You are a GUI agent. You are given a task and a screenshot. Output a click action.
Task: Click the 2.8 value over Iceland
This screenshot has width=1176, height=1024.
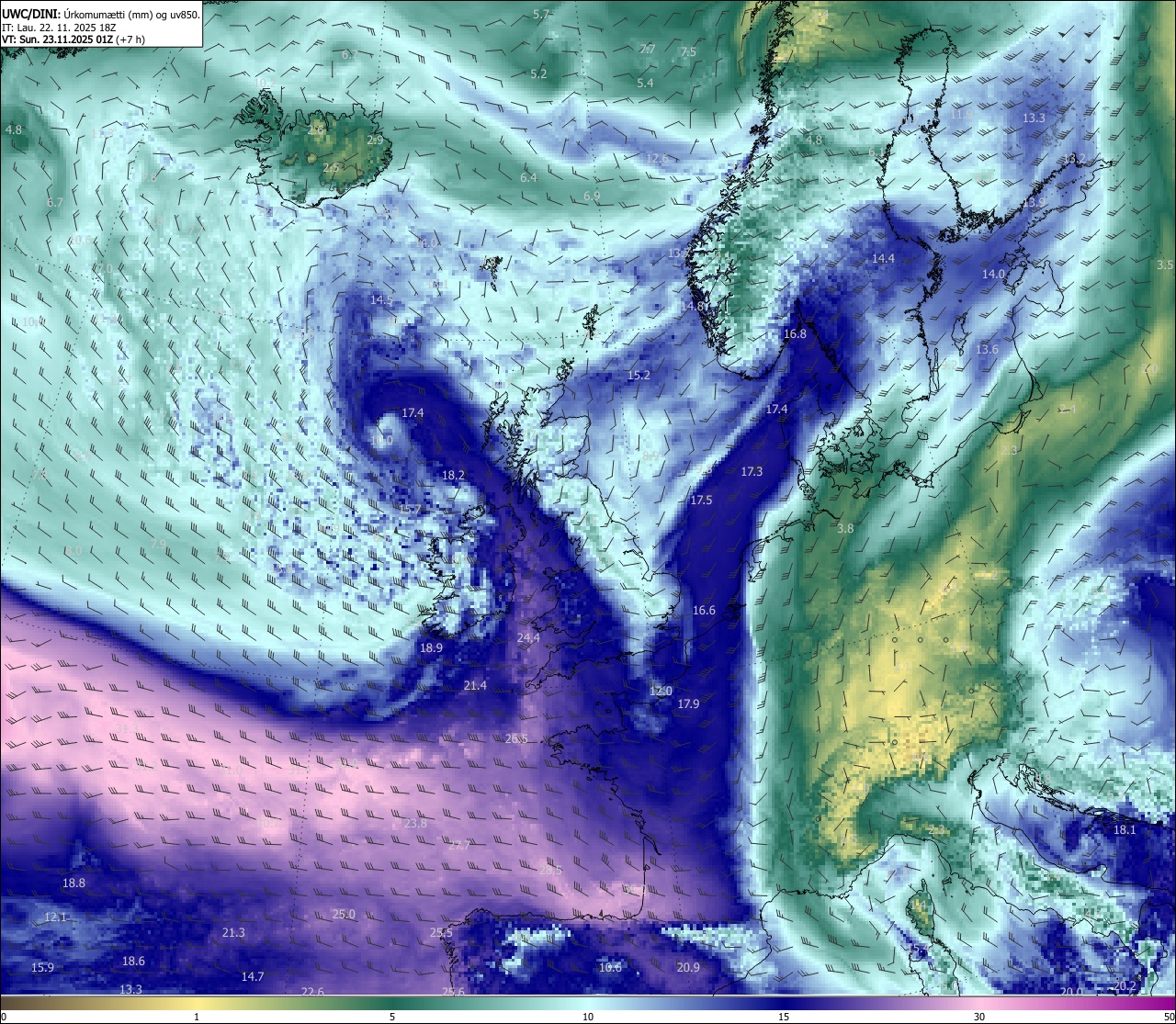315,129
